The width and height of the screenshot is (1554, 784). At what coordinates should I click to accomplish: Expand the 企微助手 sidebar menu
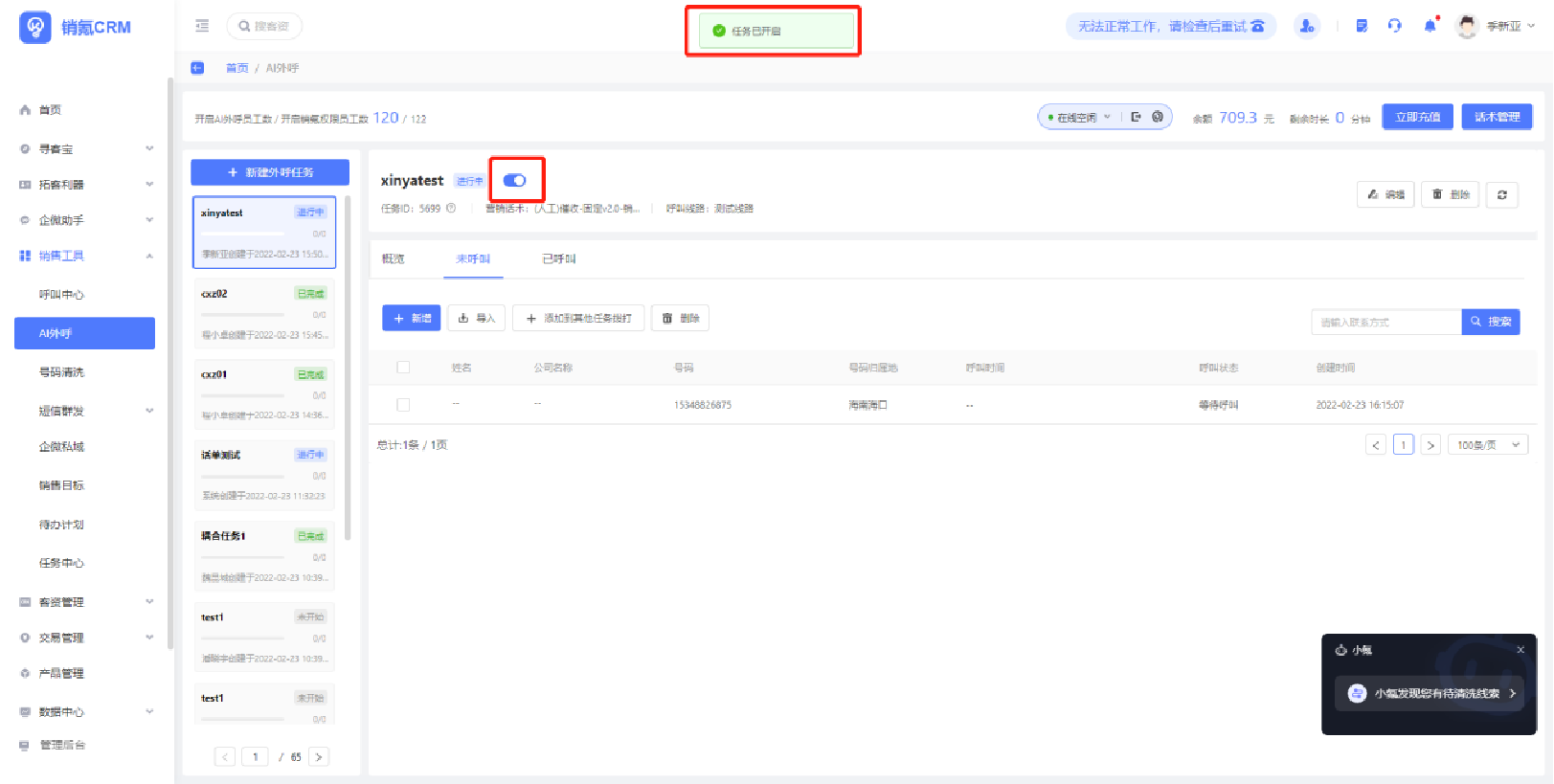[x=149, y=219]
